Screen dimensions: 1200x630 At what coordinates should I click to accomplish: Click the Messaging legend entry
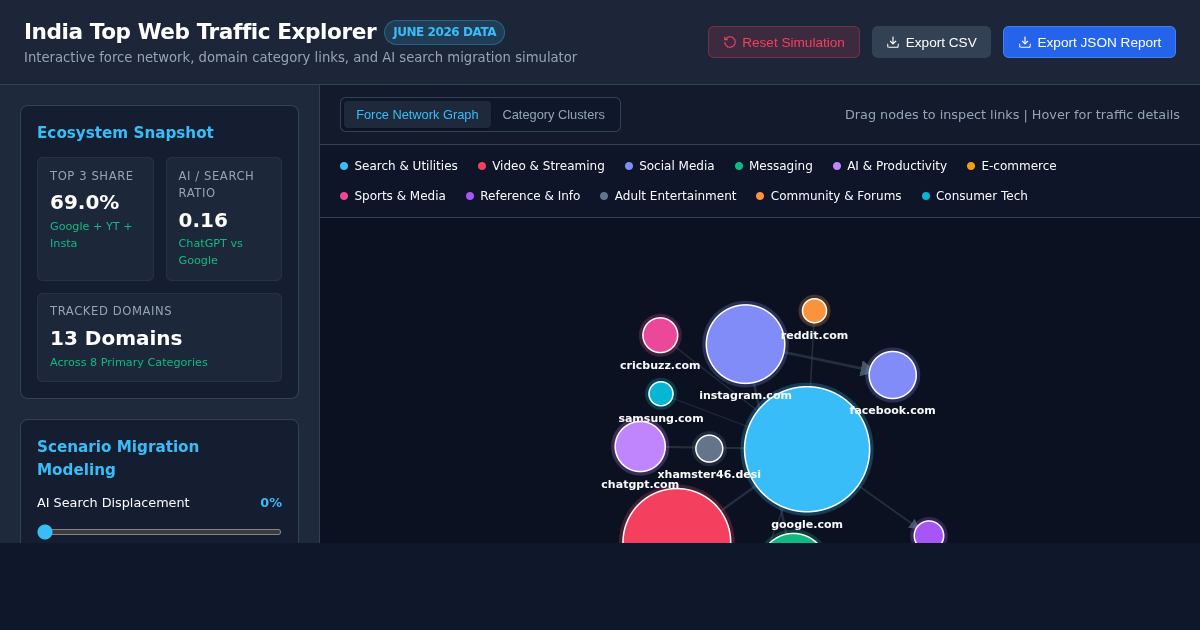(x=774, y=166)
